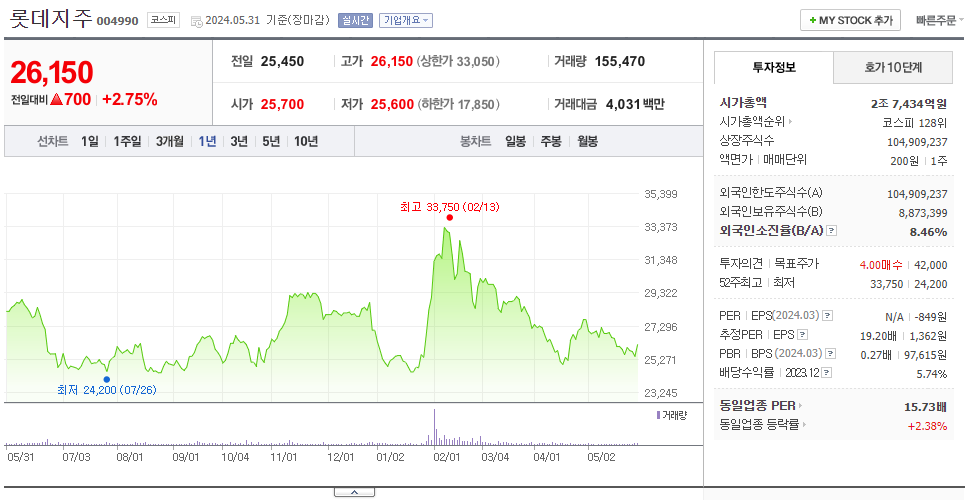Show the 일봉 candlestick chart
This screenshot has width=968, height=500.
pos(515,141)
